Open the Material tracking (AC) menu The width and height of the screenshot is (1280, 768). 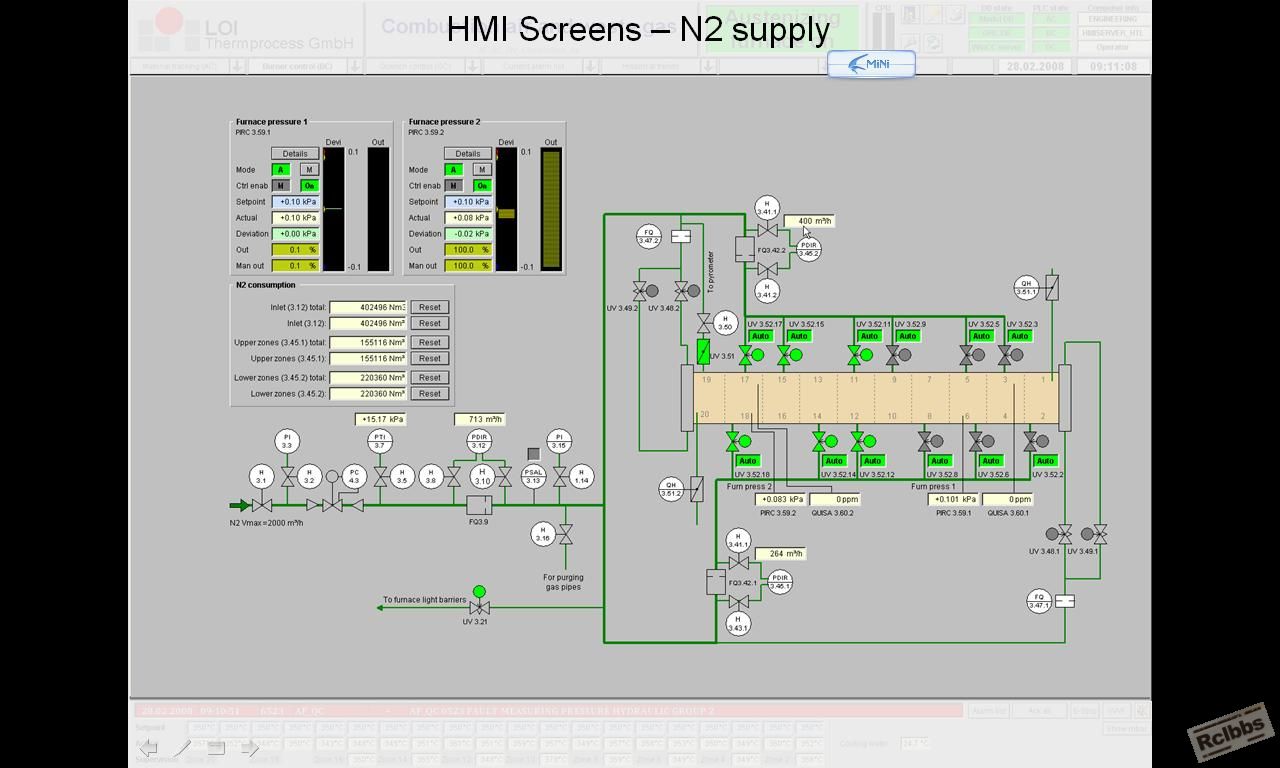pyautogui.click(x=180, y=66)
